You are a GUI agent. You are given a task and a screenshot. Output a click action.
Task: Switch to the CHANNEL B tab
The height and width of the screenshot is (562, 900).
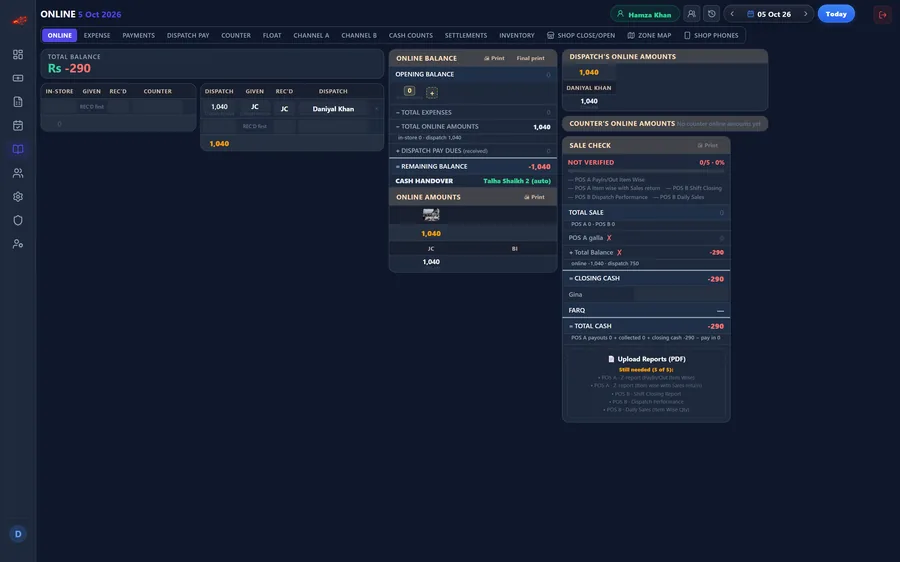pos(359,35)
